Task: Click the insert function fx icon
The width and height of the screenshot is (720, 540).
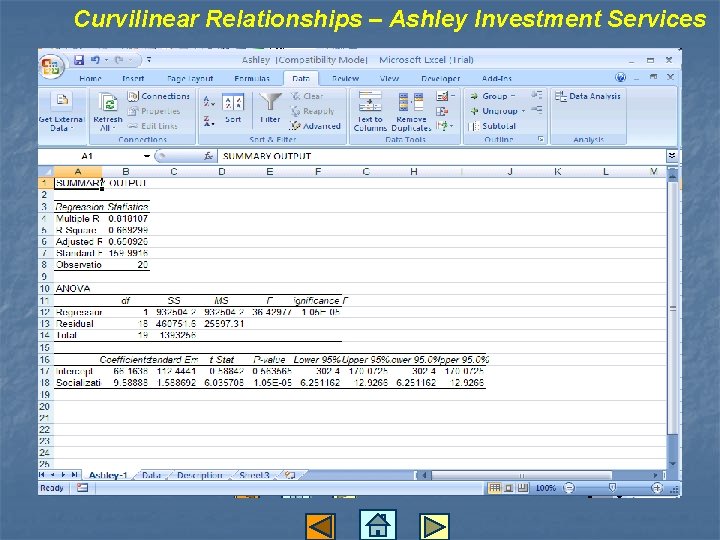Action: (208, 156)
